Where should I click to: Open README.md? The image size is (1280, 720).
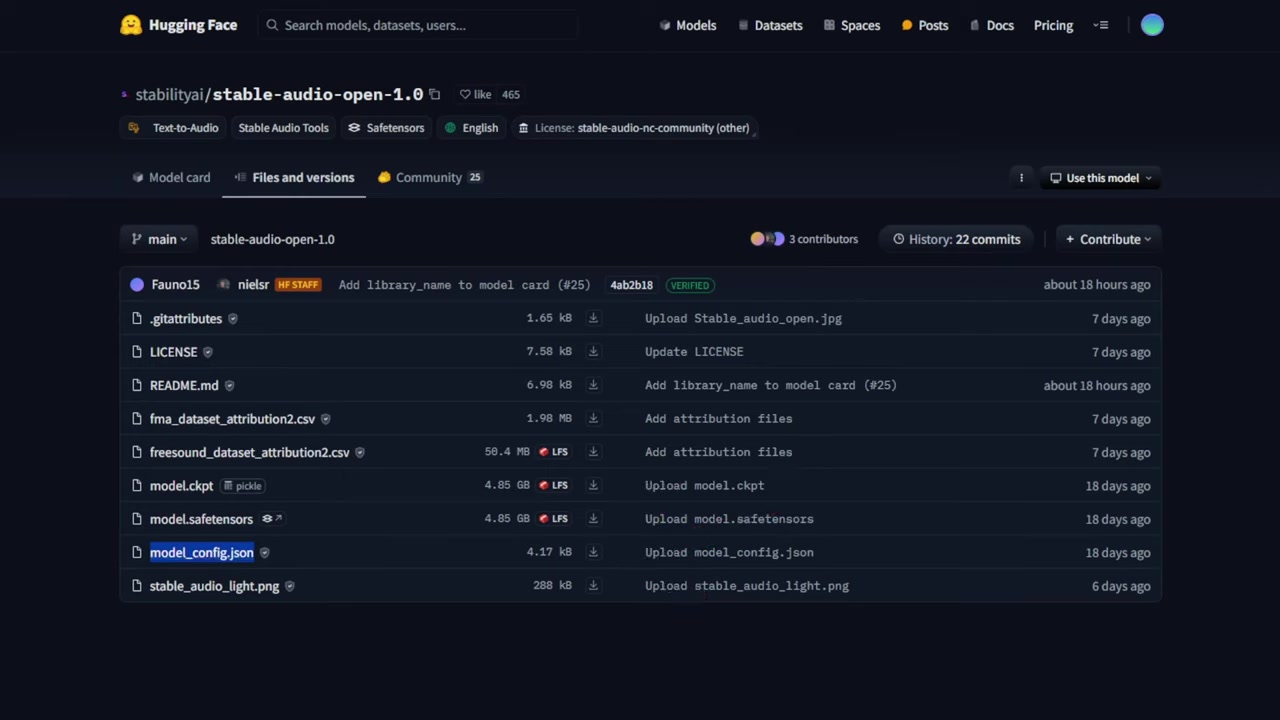[184, 385]
